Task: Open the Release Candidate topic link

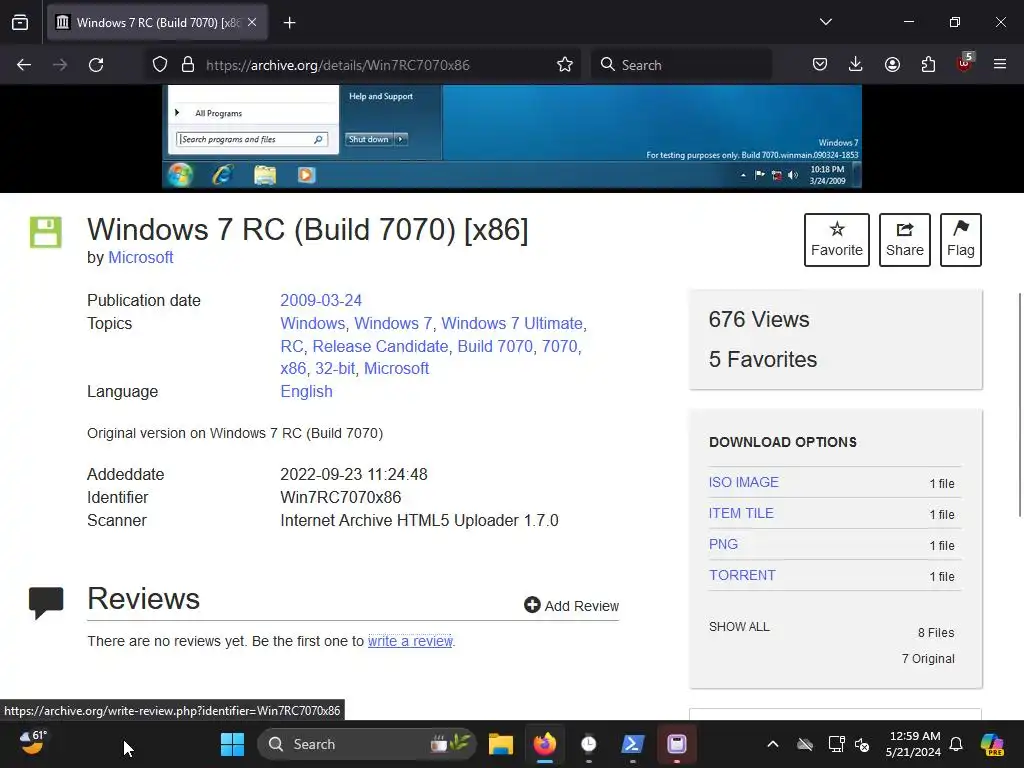Action: point(380,346)
